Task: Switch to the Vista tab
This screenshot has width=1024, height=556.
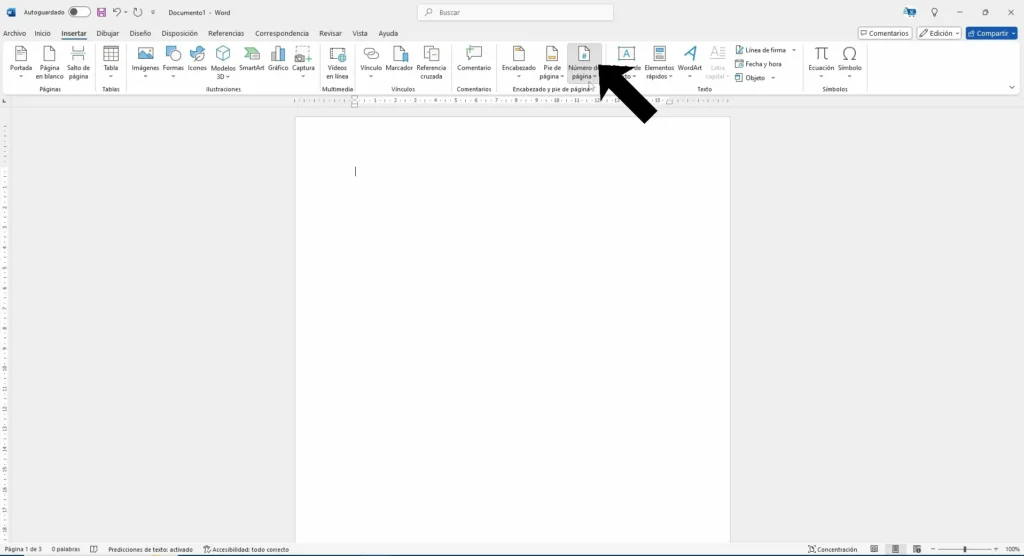Action: (360, 33)
